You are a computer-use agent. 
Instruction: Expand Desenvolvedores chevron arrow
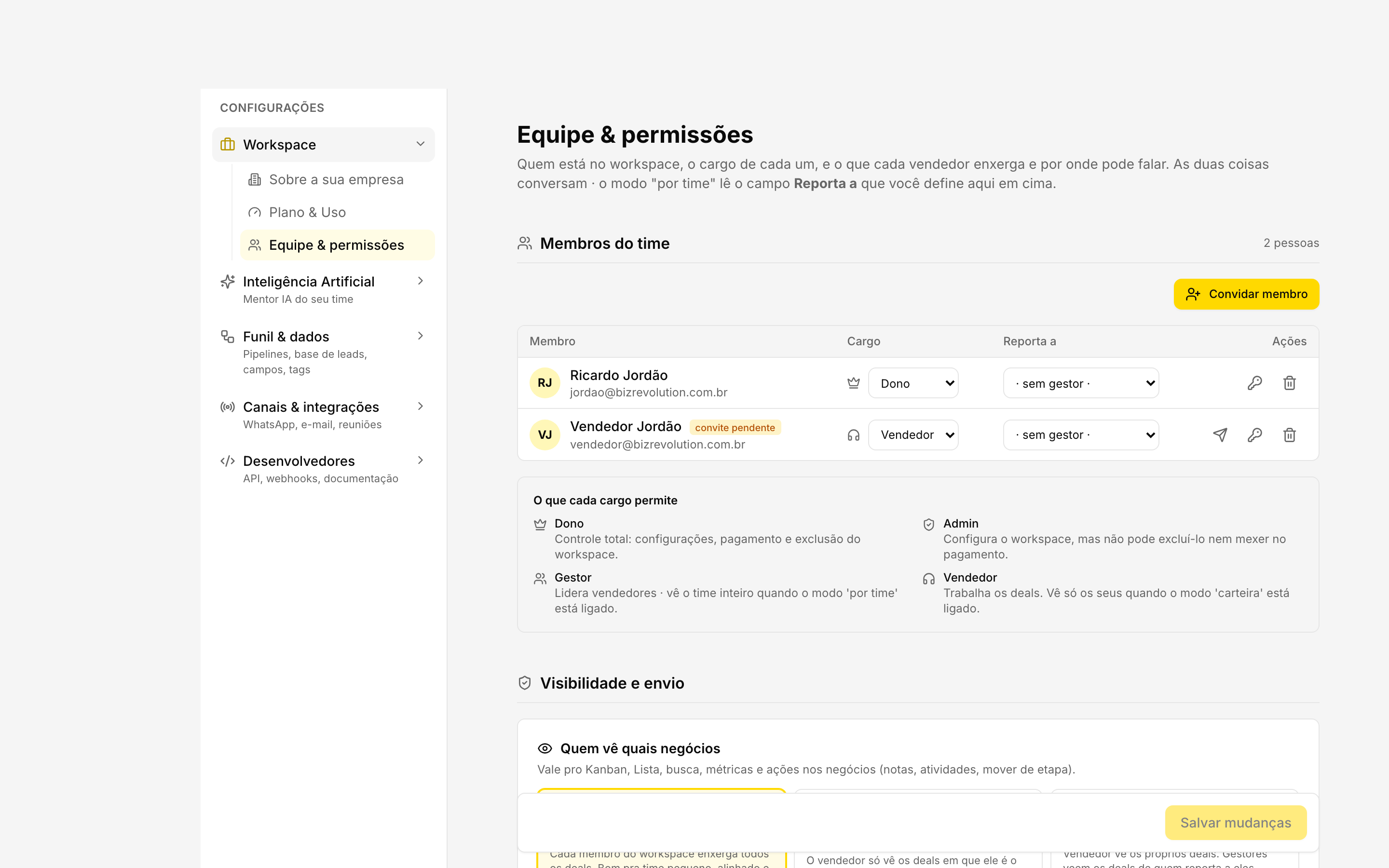click(421, 461)
